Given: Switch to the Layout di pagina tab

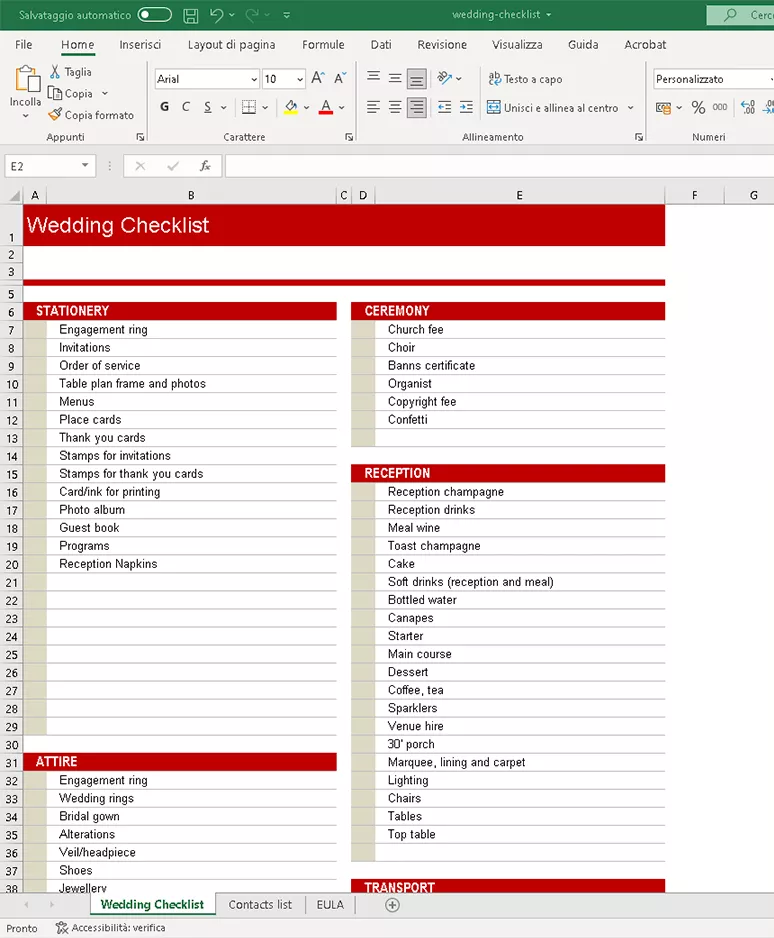Looking at the screenshot, I should [x=231, y=45].
